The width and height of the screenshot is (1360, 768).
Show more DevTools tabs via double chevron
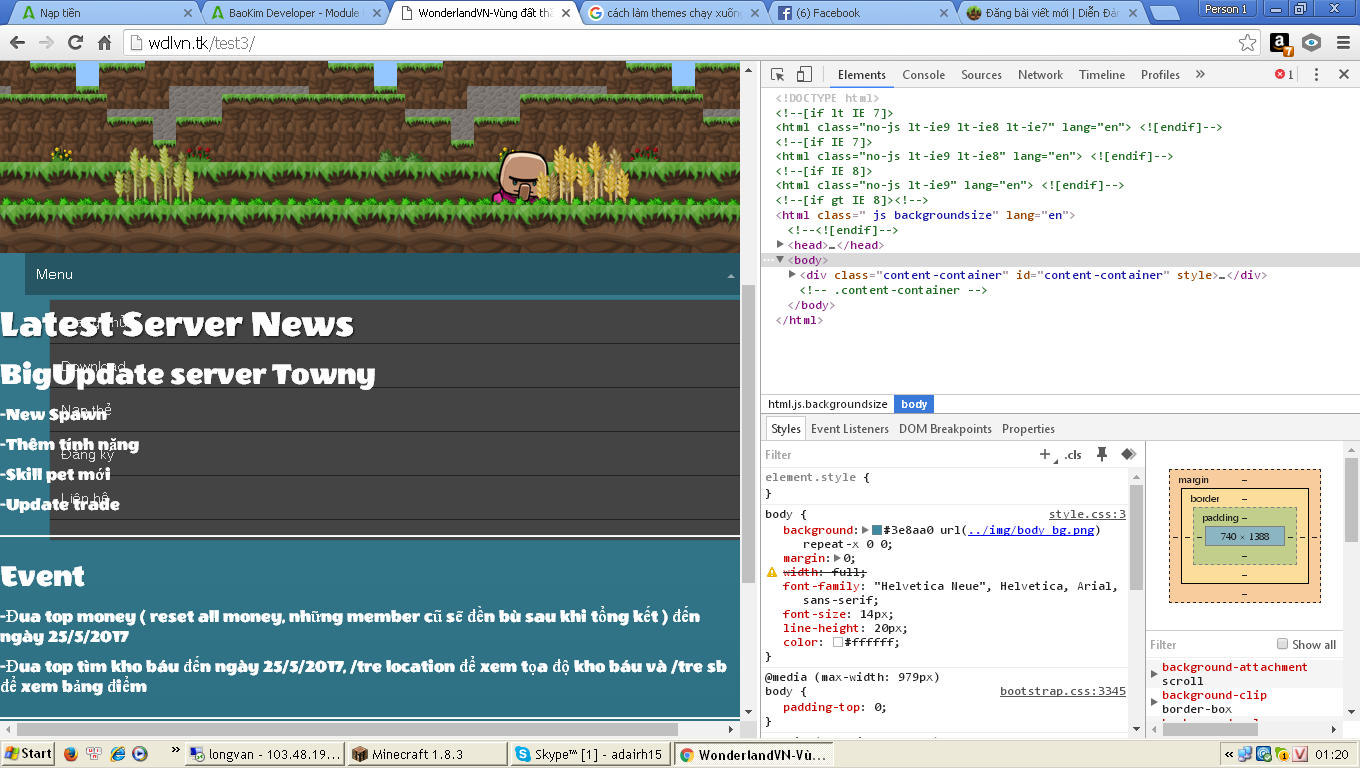pyautogui.click(x=1200, y=75)
